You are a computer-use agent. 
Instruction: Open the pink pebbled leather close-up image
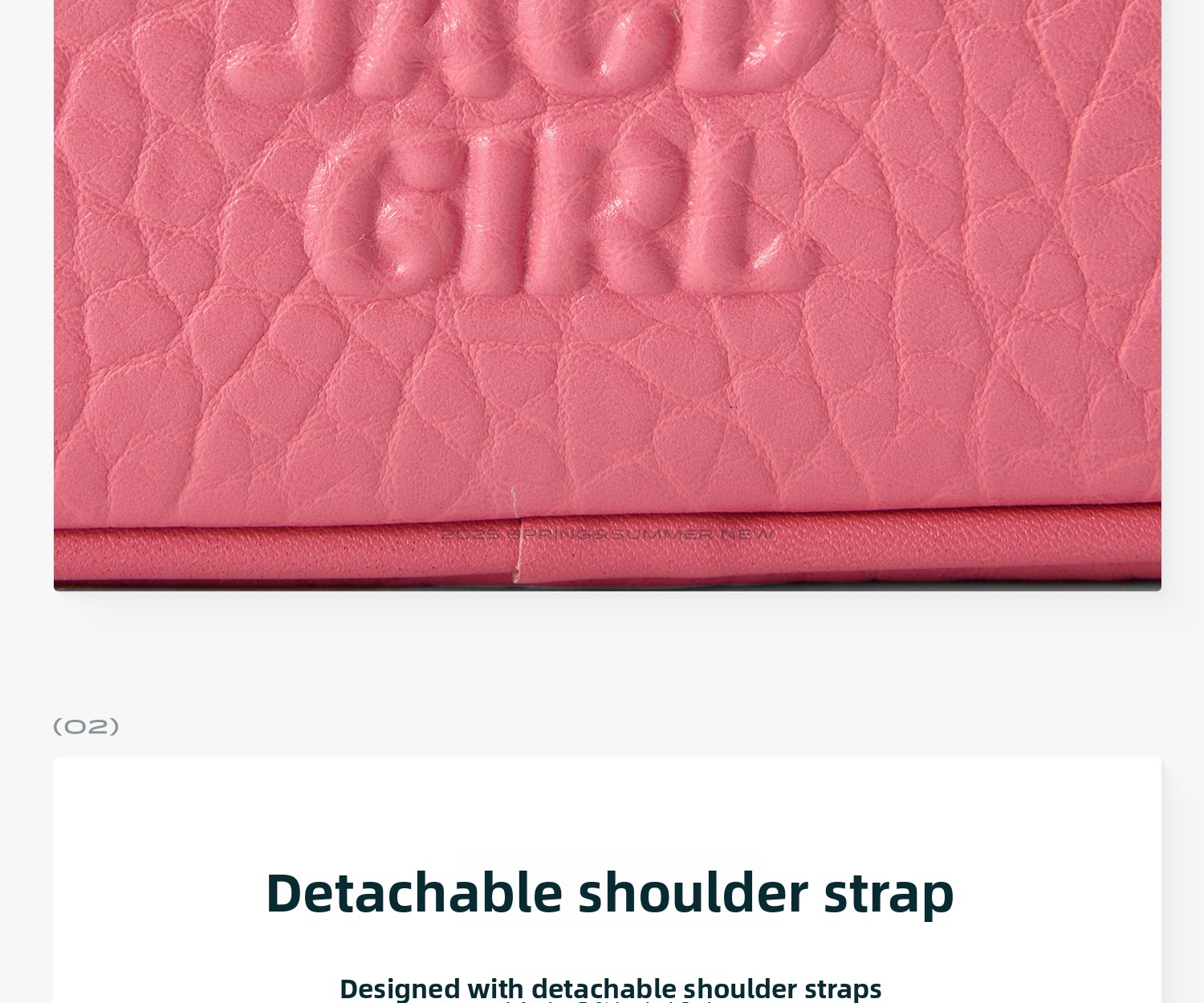coord(608,295)
